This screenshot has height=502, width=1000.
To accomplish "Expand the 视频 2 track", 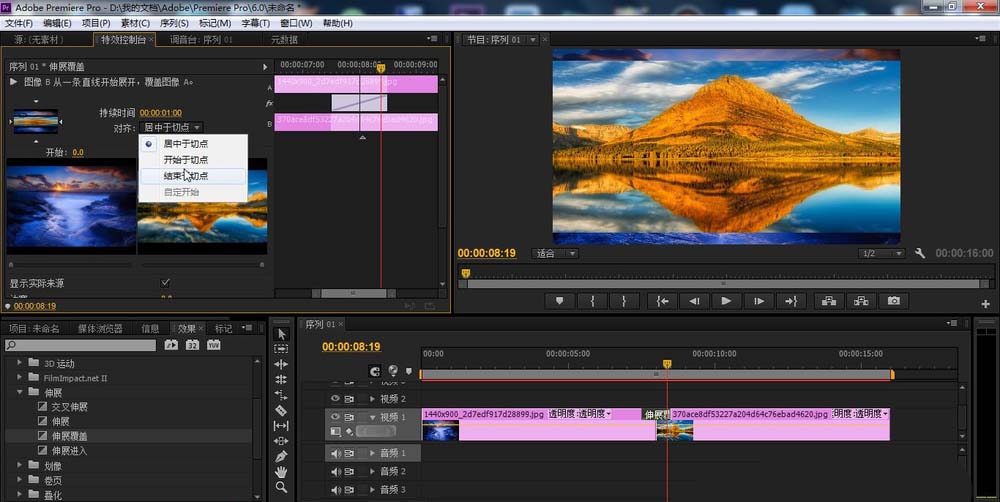I will click(x=372, y=399).
